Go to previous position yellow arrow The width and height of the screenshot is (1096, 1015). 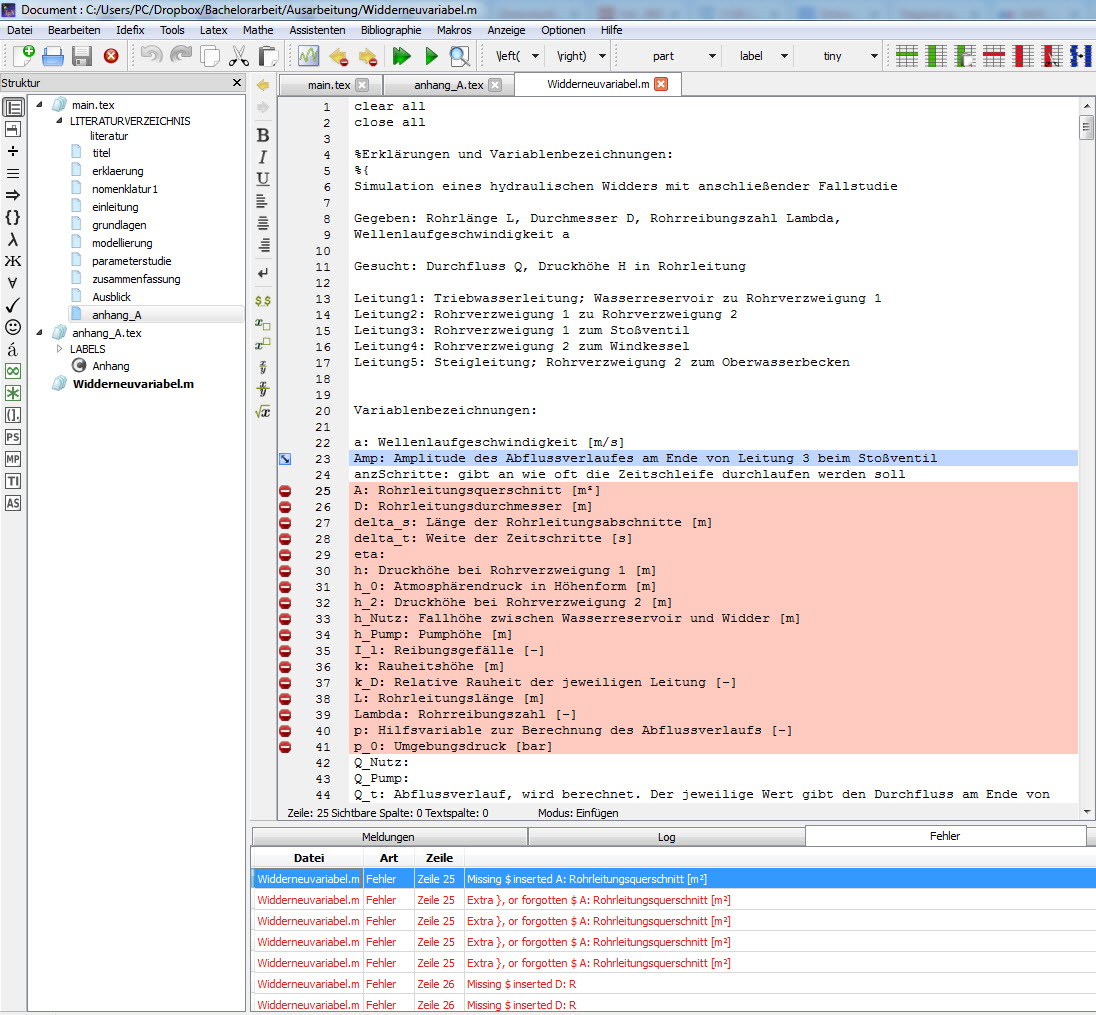click(x=263, y=85)
